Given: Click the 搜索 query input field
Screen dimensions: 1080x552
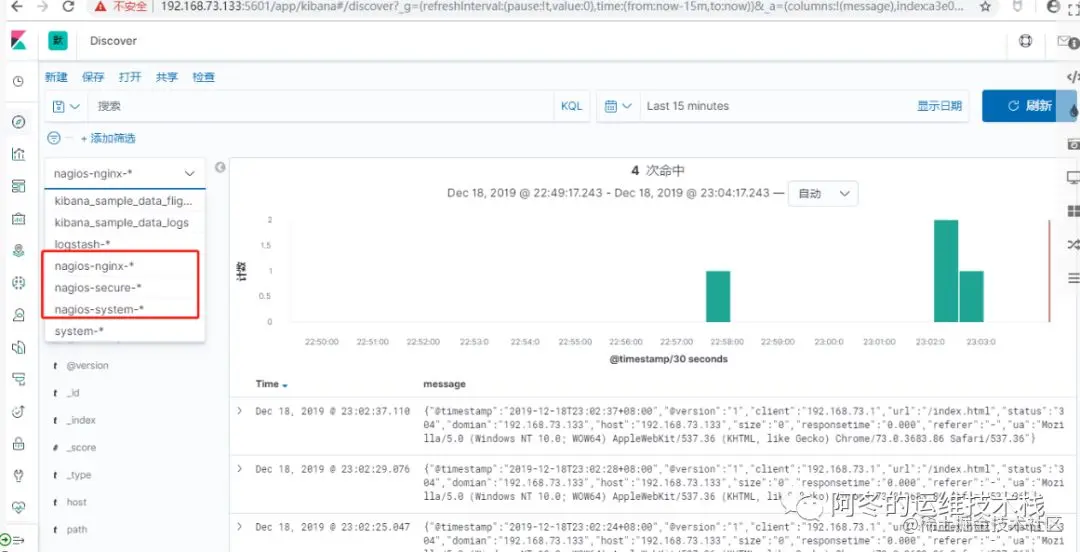Looking at the screenshot, I should 320,106.
